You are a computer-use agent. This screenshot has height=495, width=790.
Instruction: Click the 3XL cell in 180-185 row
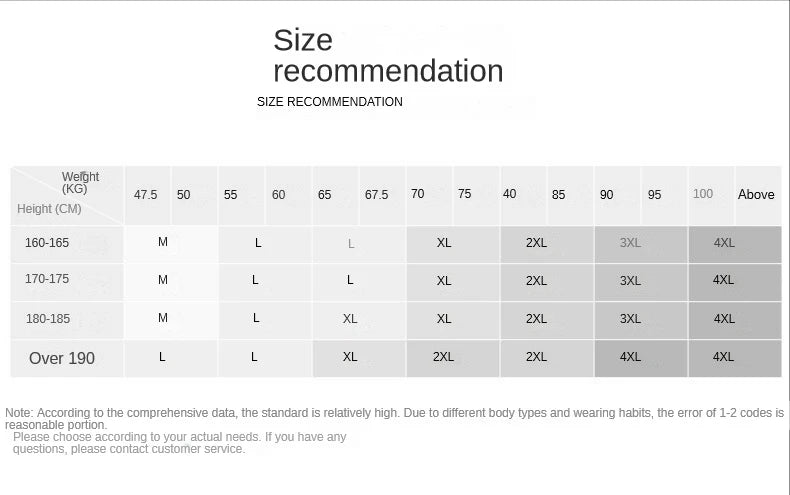point(630,319)
